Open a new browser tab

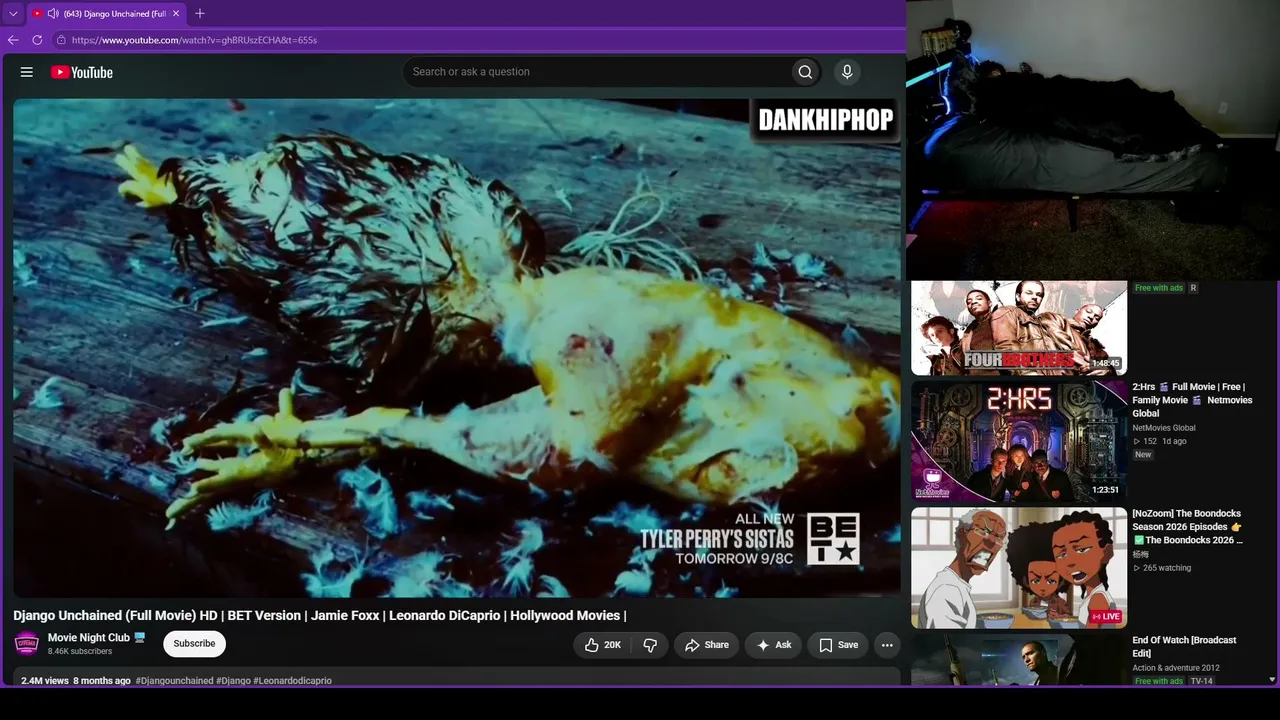pos(200,14)
